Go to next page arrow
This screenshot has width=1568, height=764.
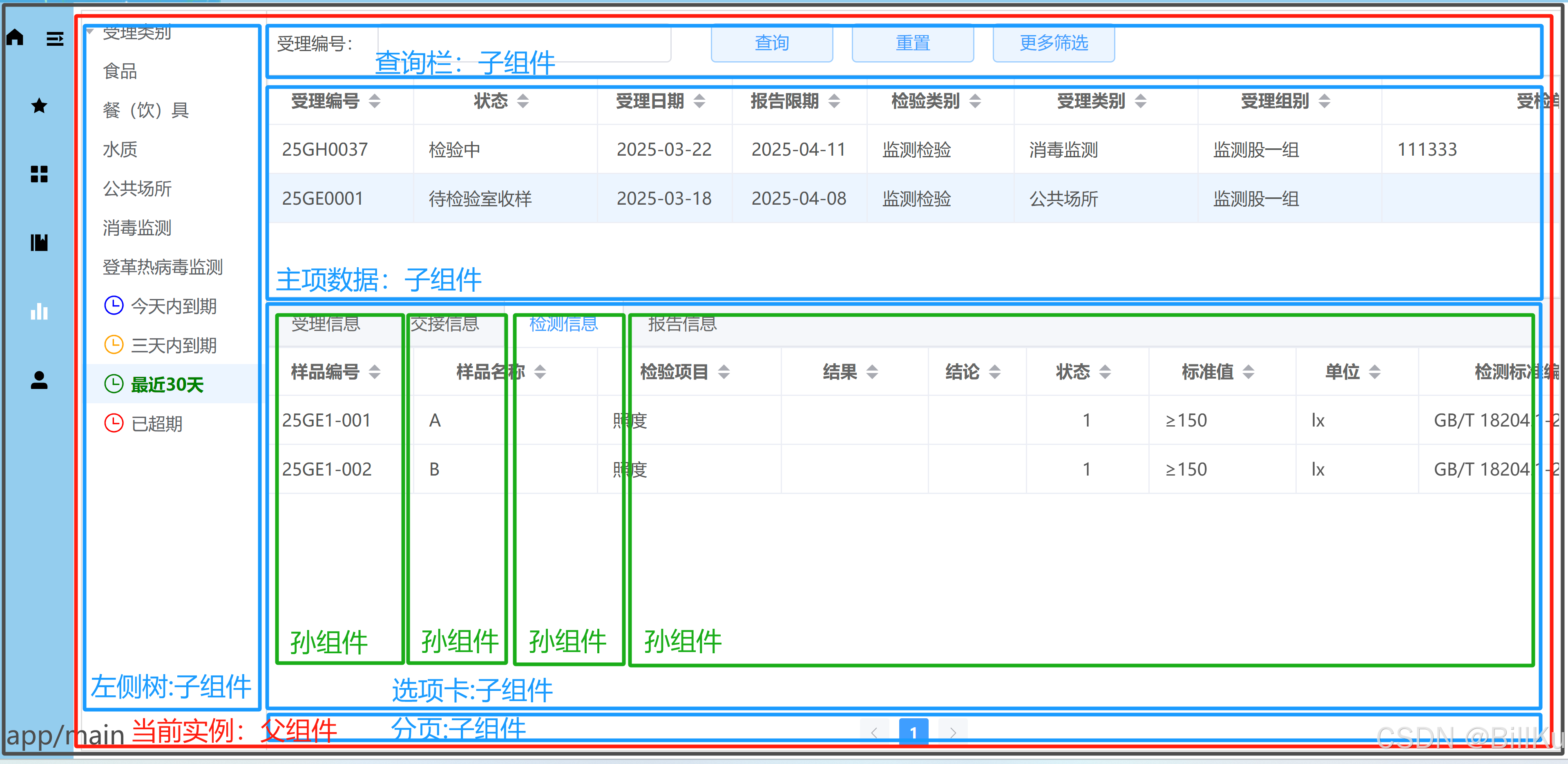click(x=953, y=733)
